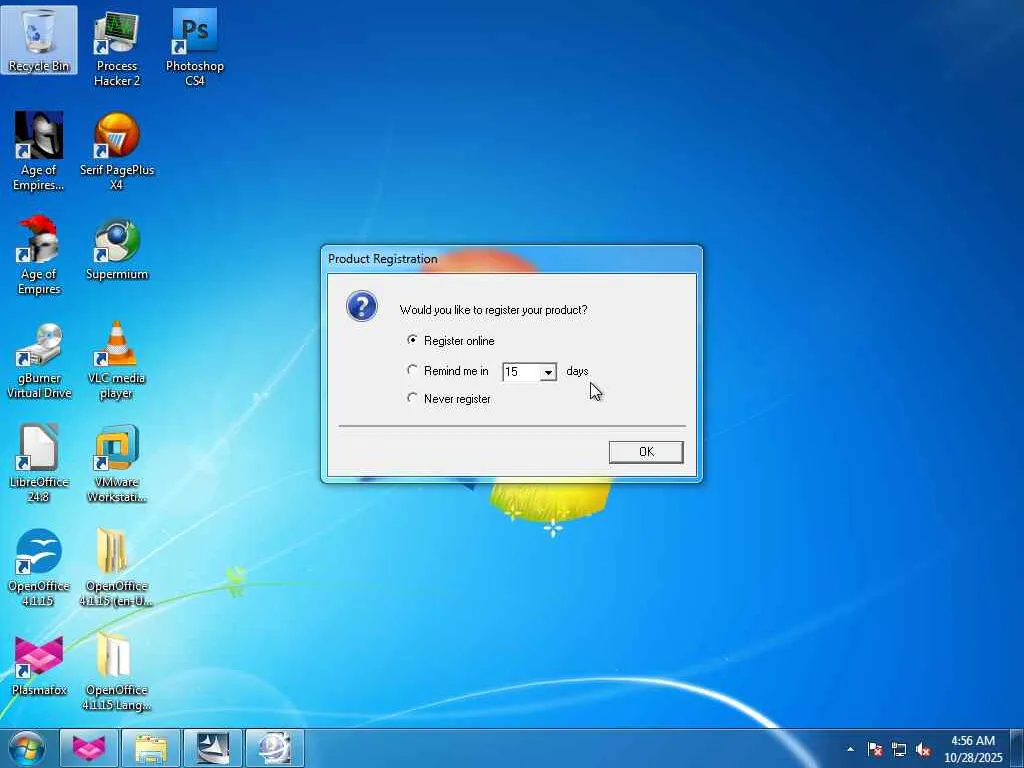Click the Product Registration title bar
The width and height of the screenshot is (1024, 768).
click(511, 259)
